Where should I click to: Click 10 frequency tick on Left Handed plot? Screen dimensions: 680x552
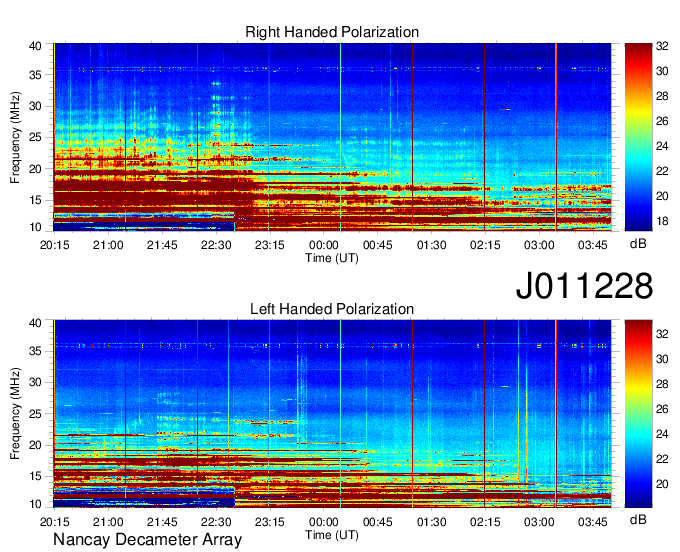(x=35, y=504)
